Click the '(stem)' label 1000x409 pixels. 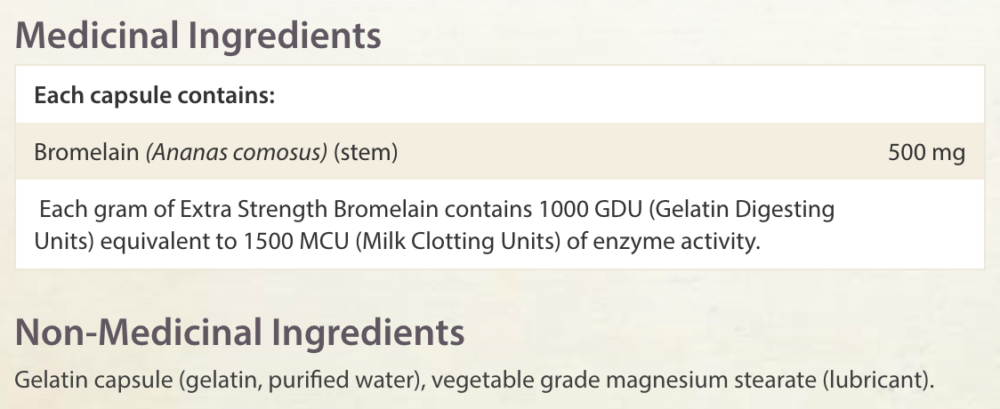[366, 152]
